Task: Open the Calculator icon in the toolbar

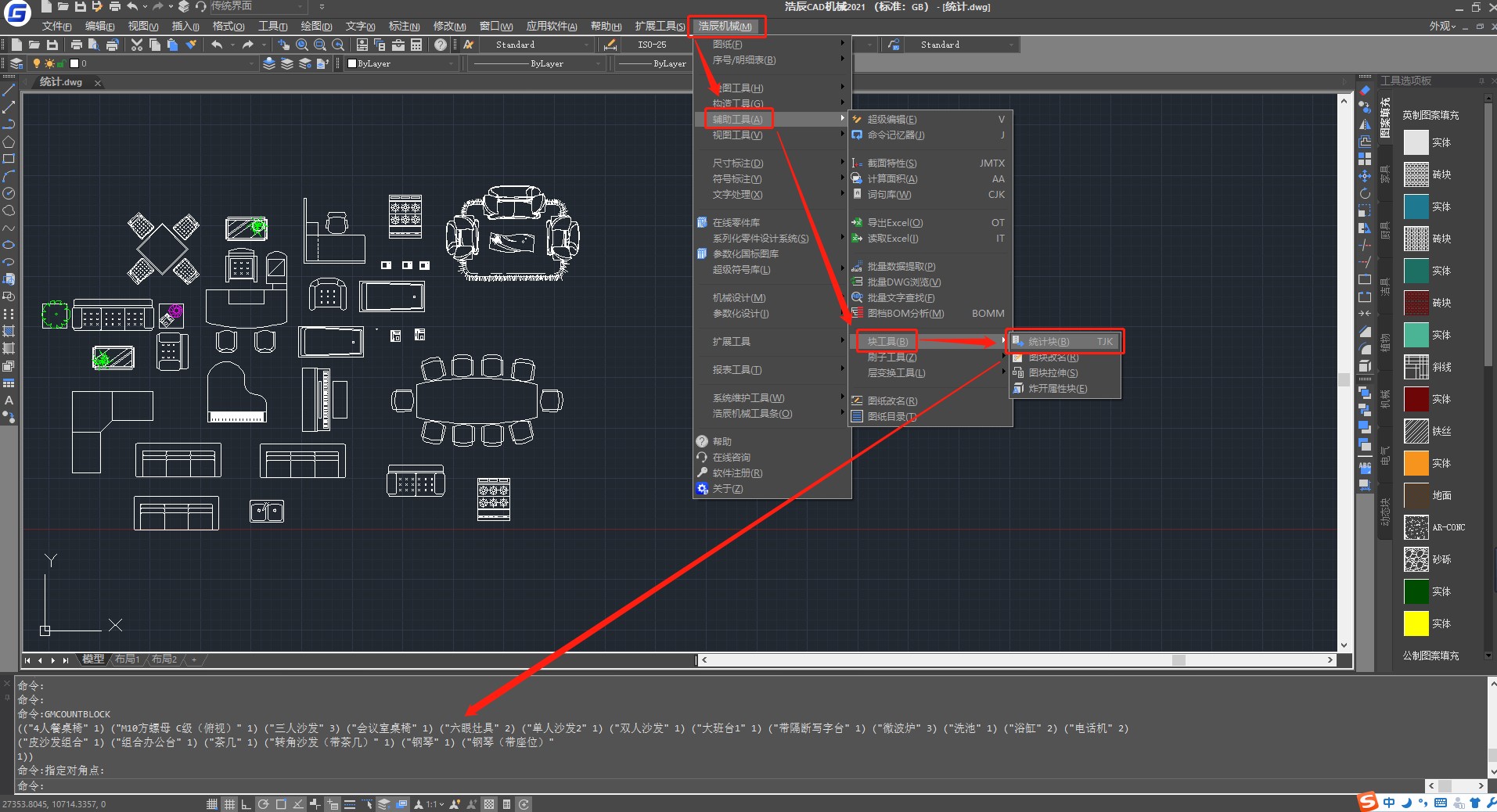Action: pyautogui.click(x=416, y=45)
